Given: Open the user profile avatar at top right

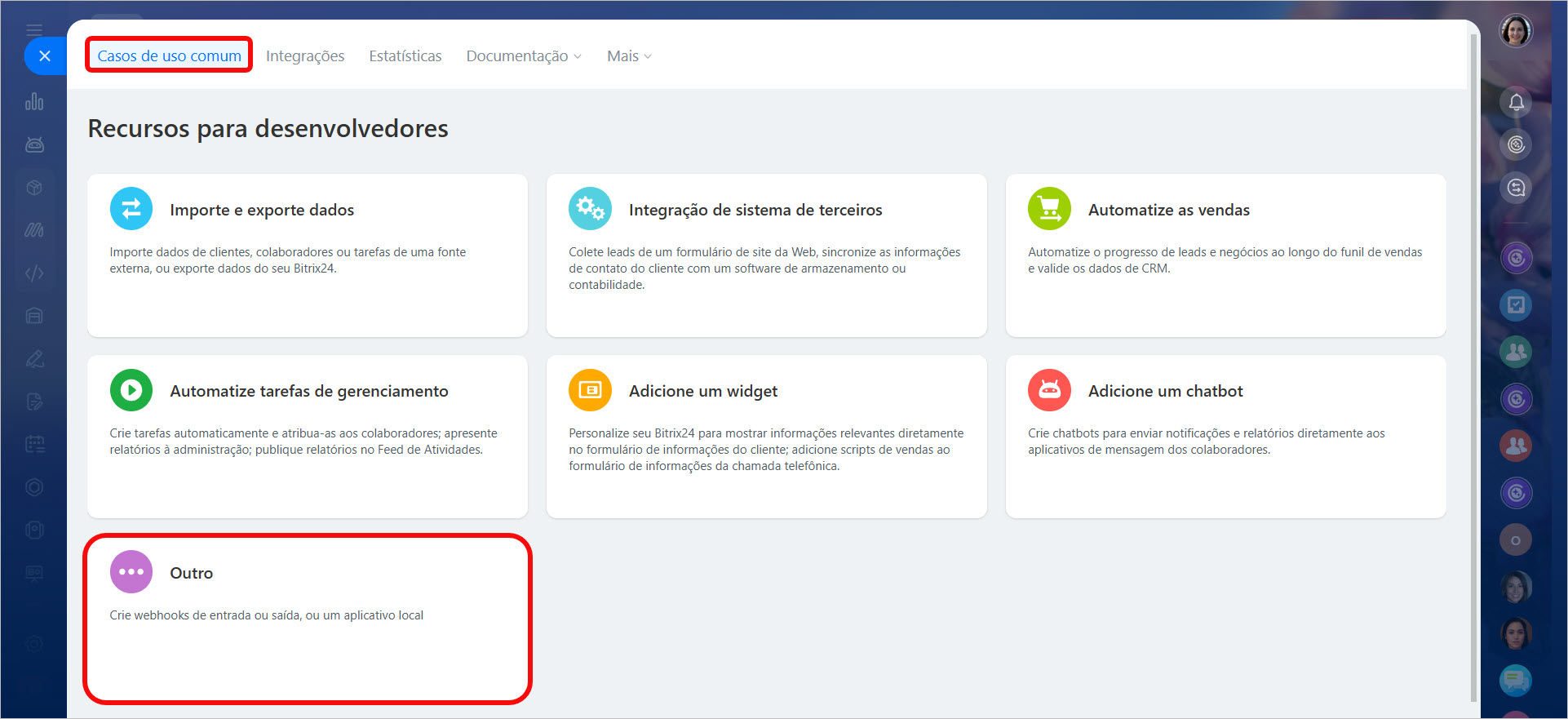Looking at the screenshot, I should [1516, 31].
